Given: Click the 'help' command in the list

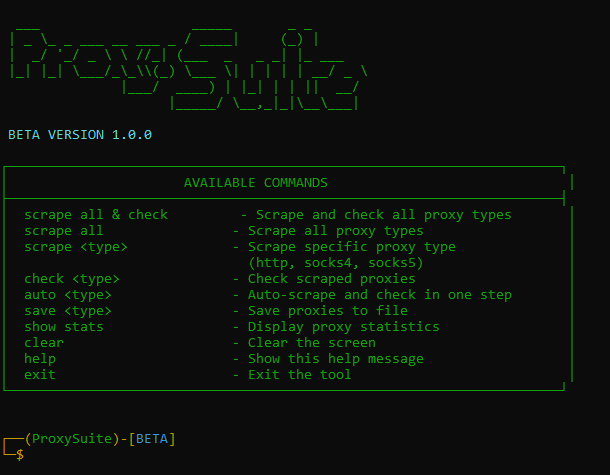Looking at the screenshot, I should [40, 359].
